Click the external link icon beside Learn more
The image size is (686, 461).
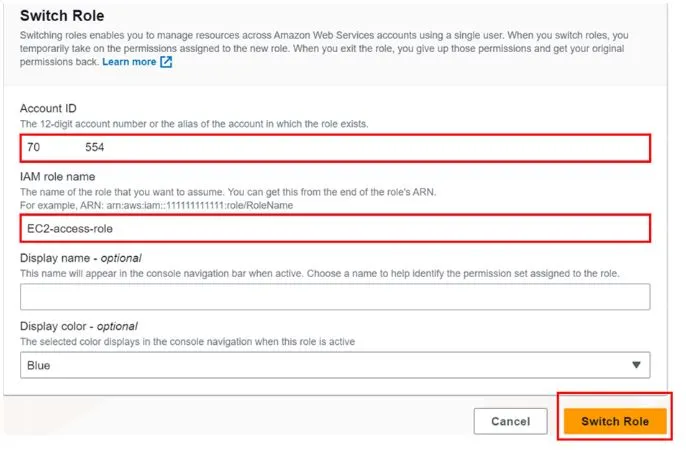[166, 62]
